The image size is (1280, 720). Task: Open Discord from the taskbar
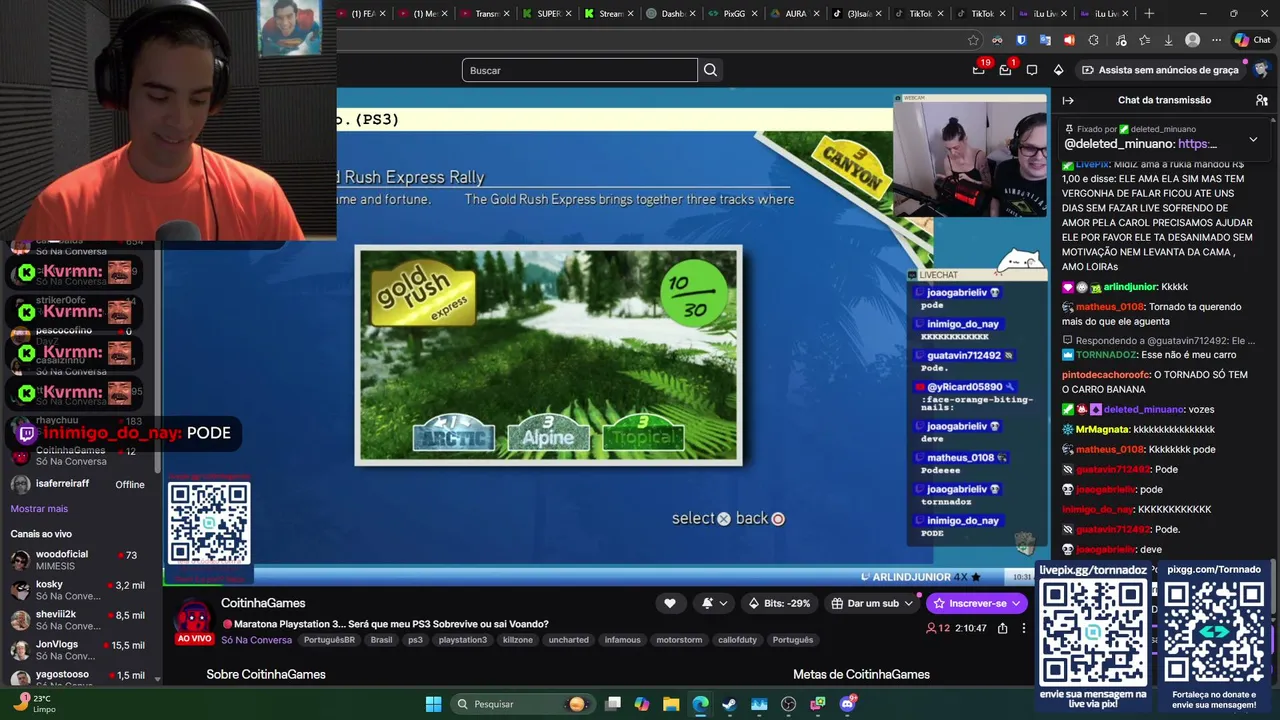tap(848, 704)
